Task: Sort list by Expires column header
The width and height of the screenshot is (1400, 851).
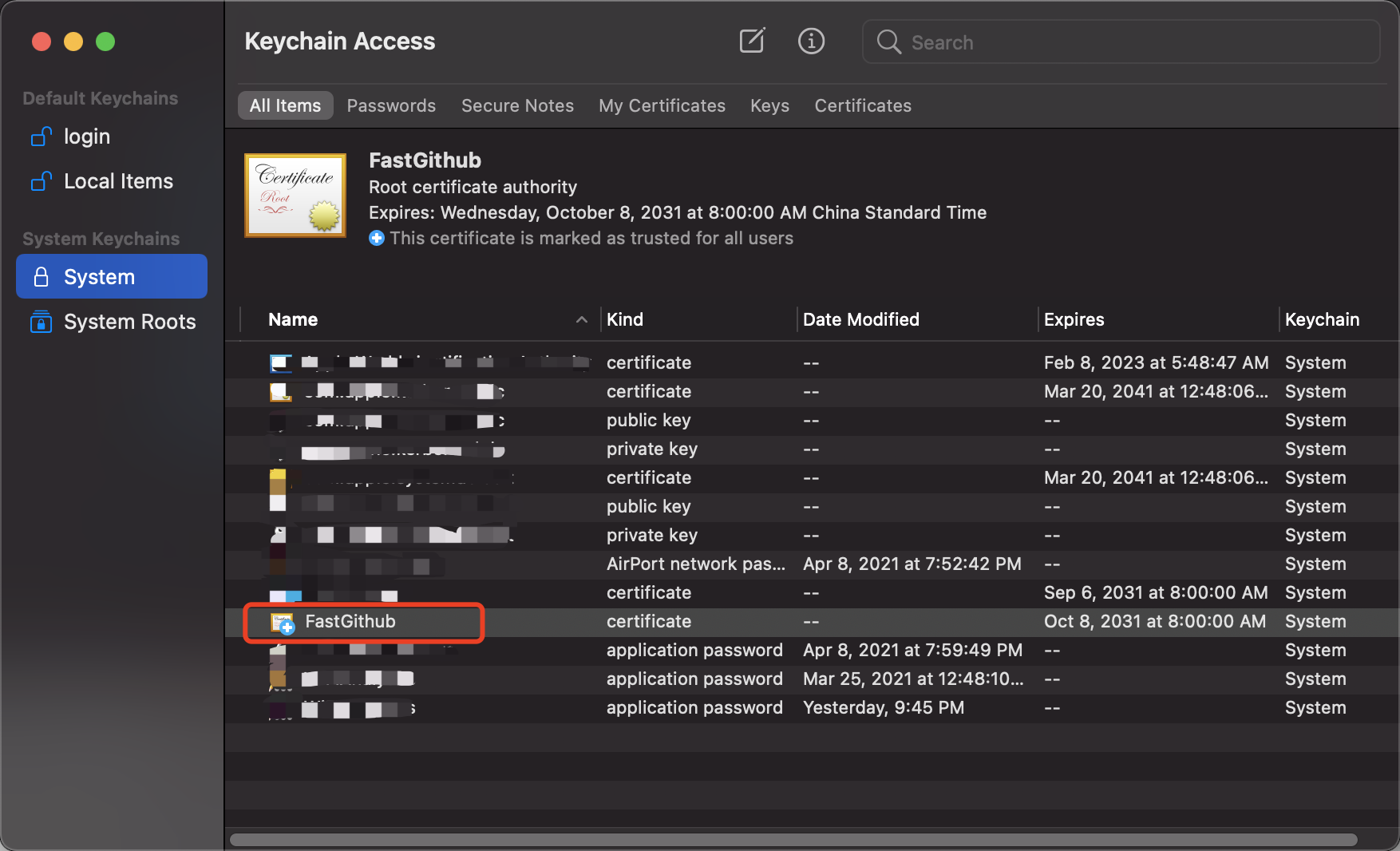Action: click(1074, 320)
